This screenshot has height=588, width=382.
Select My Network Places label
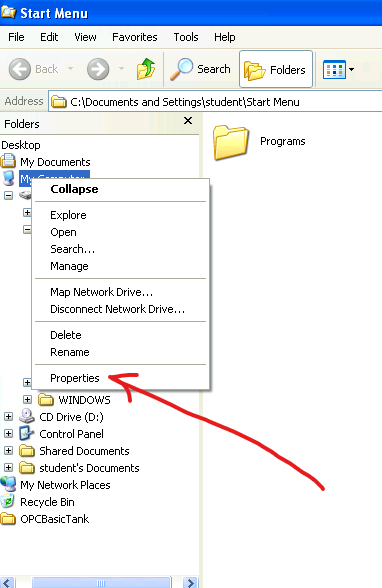tap(65, 485)
